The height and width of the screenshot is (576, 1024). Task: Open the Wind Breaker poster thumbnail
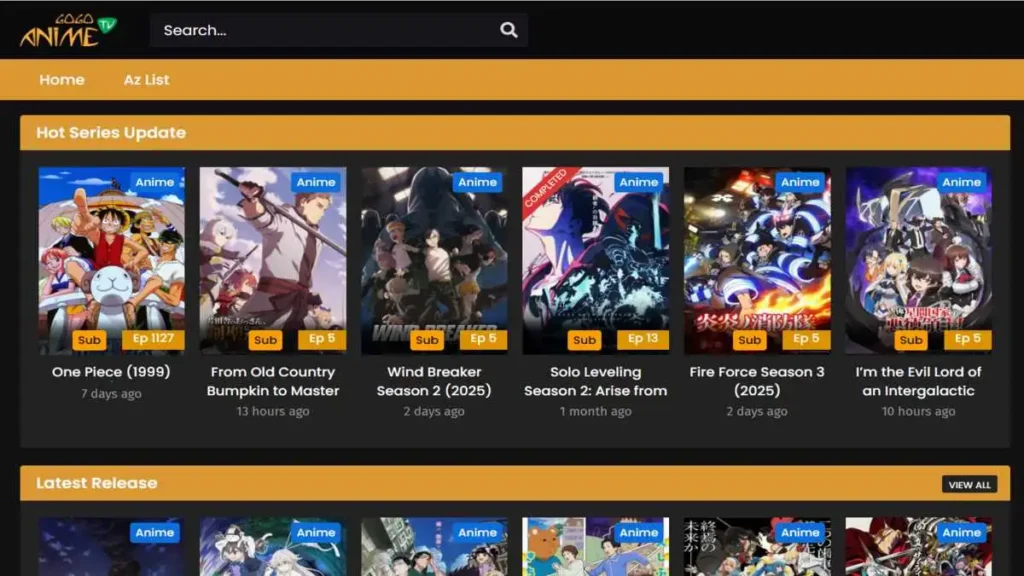[434, 261]
